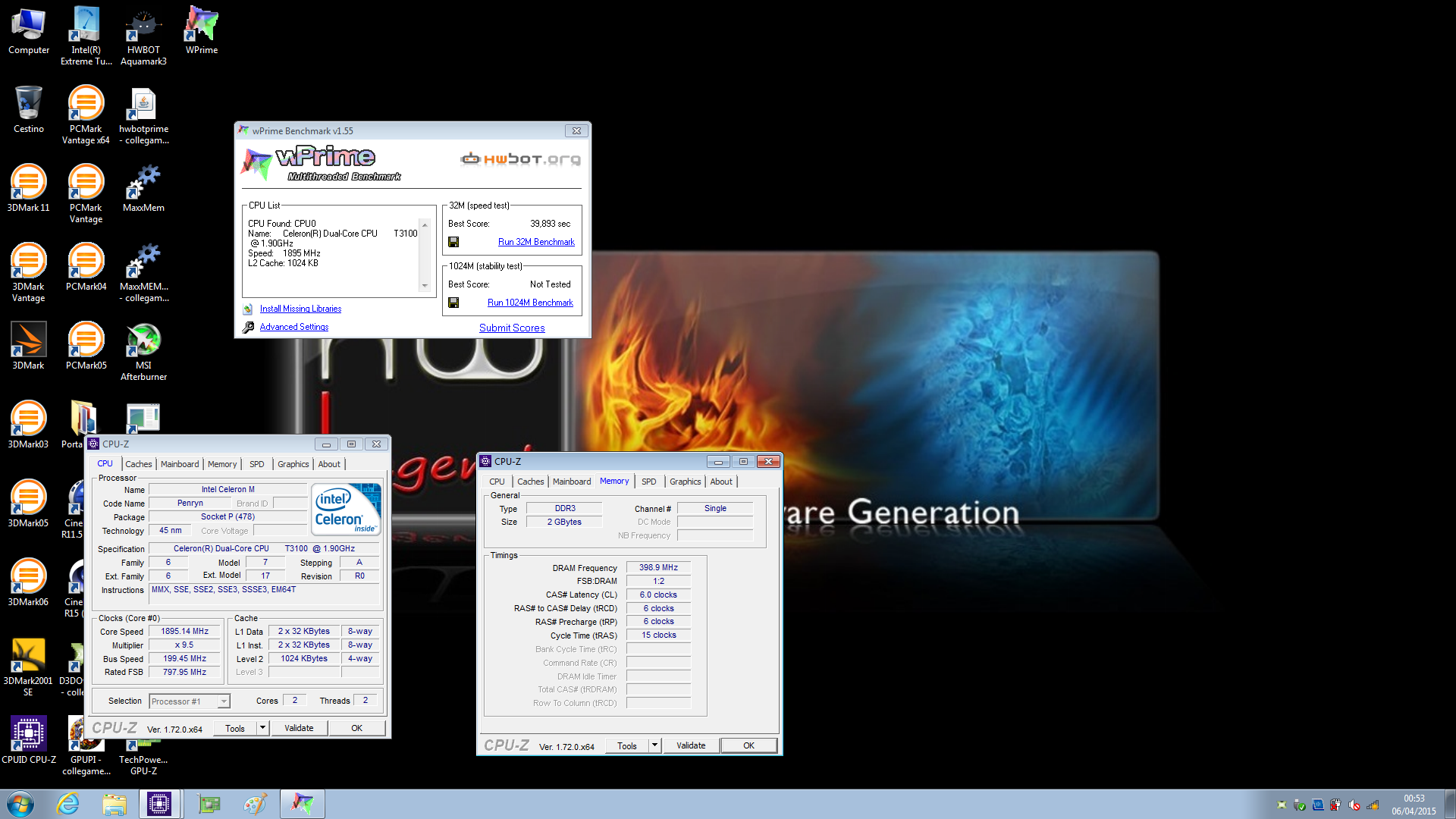Viewport: 1456px width, 819px height.
Task: Open the PCMark Vantage shortcut without x64
Action: point(86,193)
